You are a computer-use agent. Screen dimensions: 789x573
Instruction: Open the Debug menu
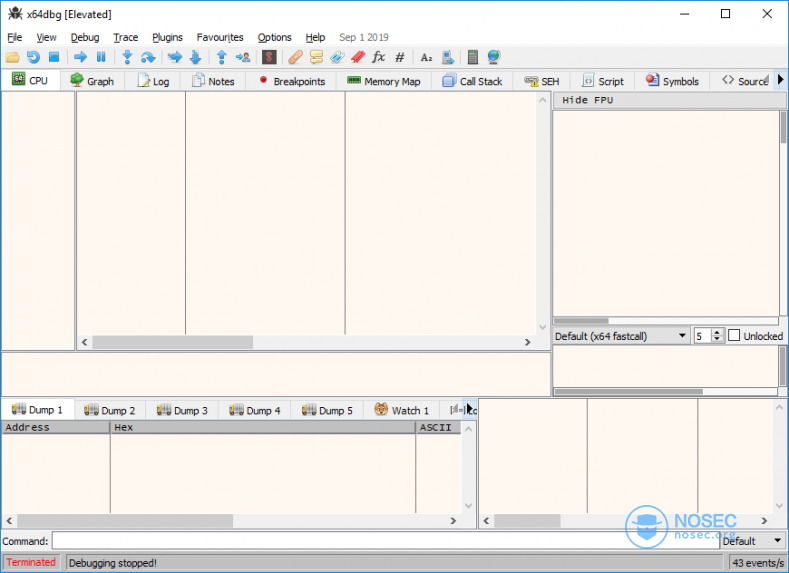click(85, 37)
